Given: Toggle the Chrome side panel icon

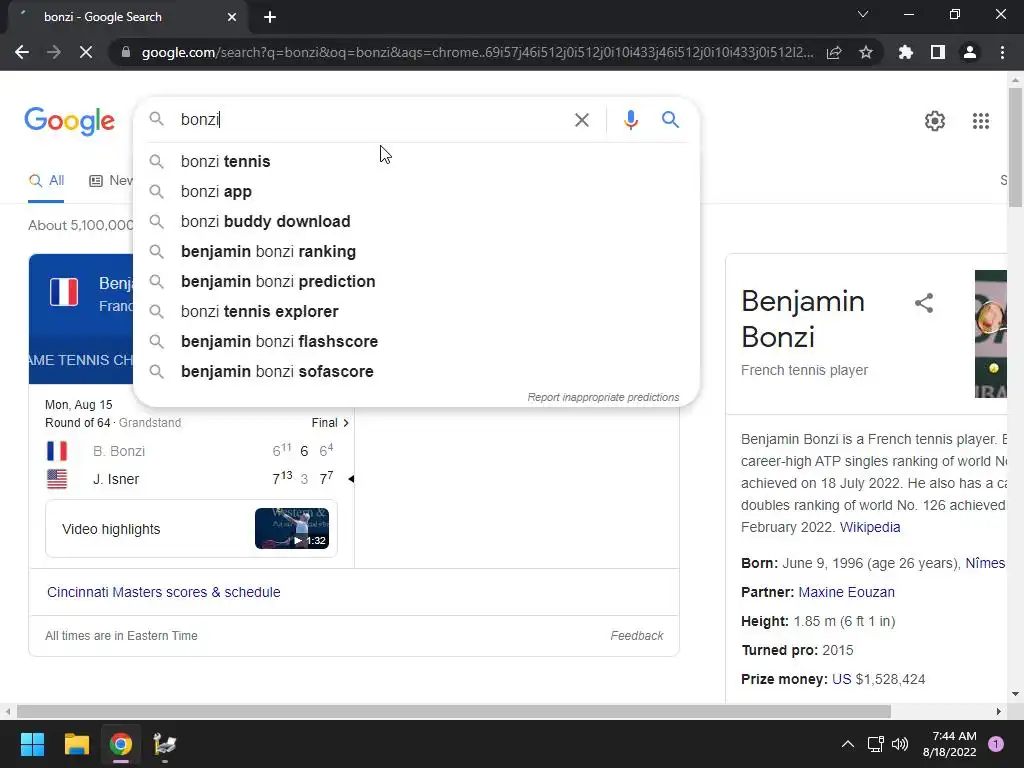Looking at the screenshot, I should [x=938, y=52].
